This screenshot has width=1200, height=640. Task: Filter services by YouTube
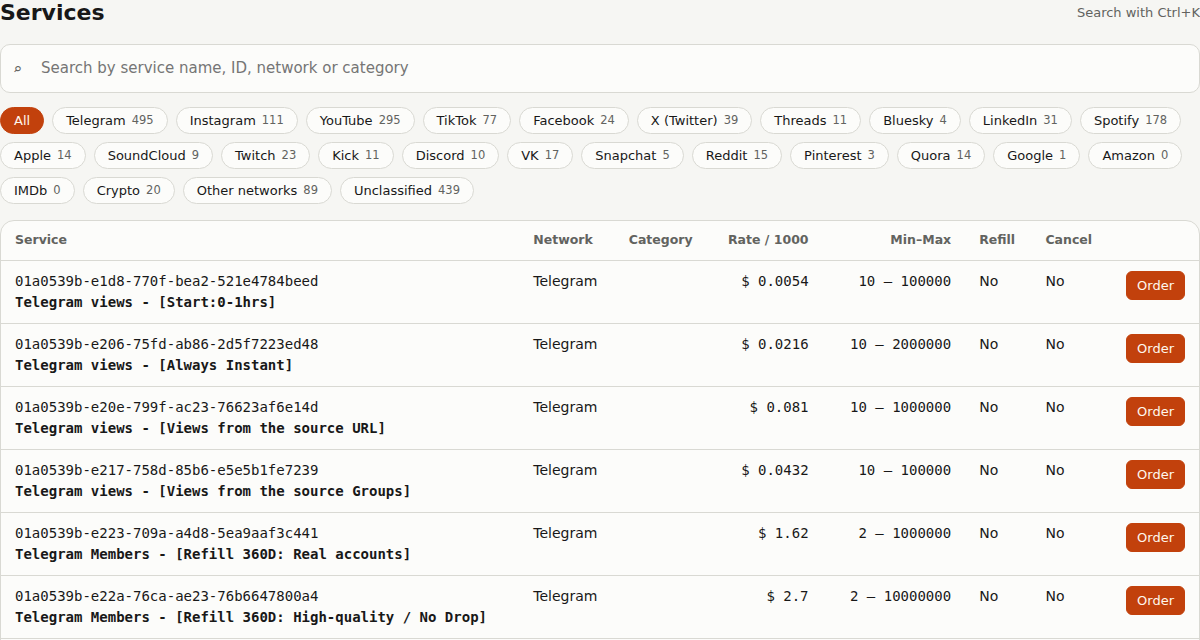pyautogui.click(x=360, y=121)
